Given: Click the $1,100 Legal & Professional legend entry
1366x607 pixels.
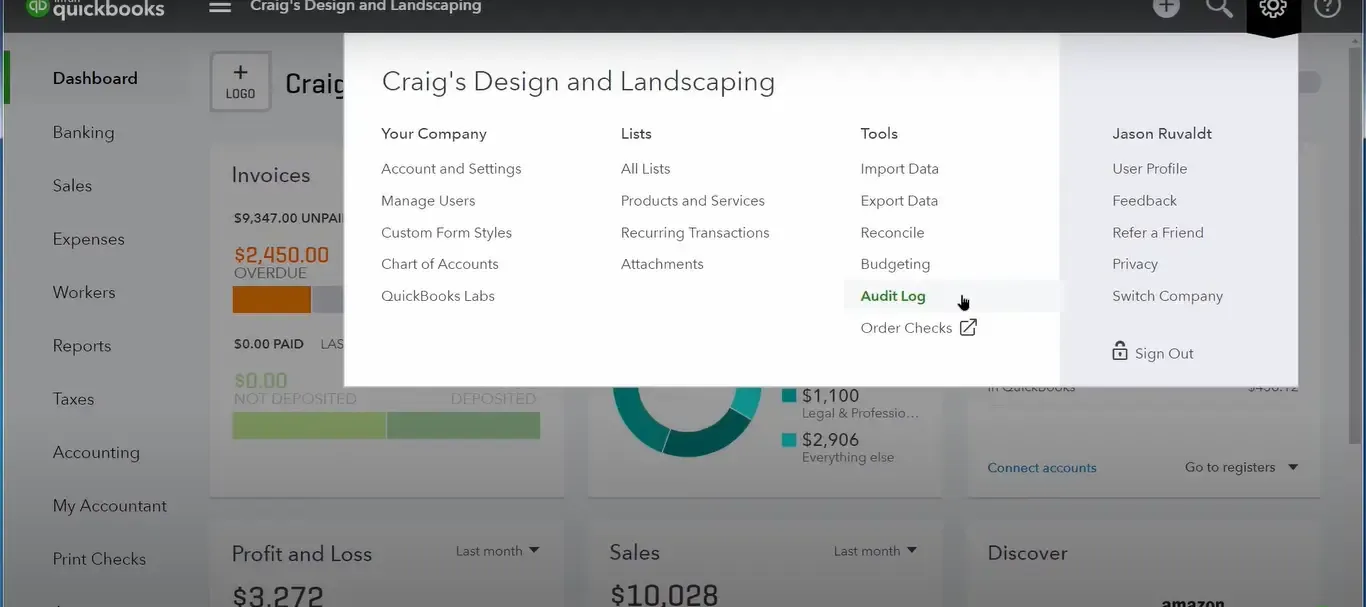Looking at the screenshot, I should pos(850,403).
